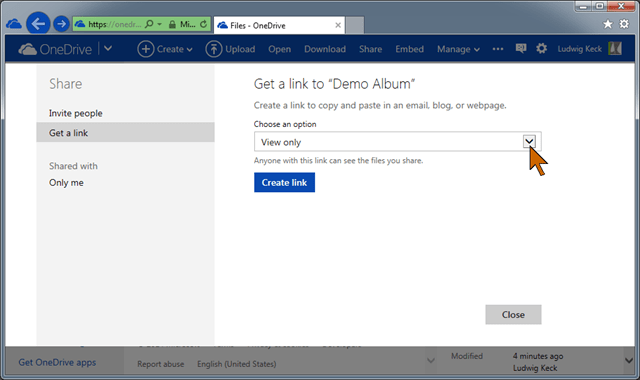Open browser Tools gear icon
Screen dimensions: 640x380
click(624, 24)
